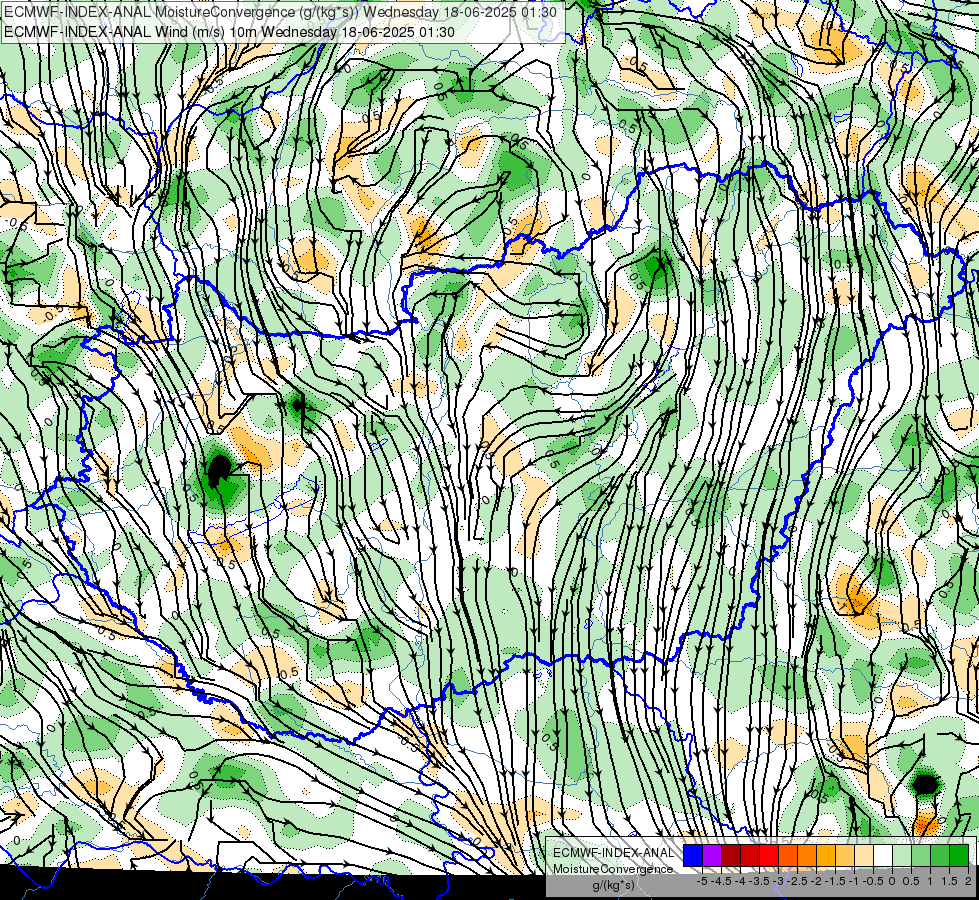Pick the red-orange swatch between -3 and -2.5

point(788,856)
